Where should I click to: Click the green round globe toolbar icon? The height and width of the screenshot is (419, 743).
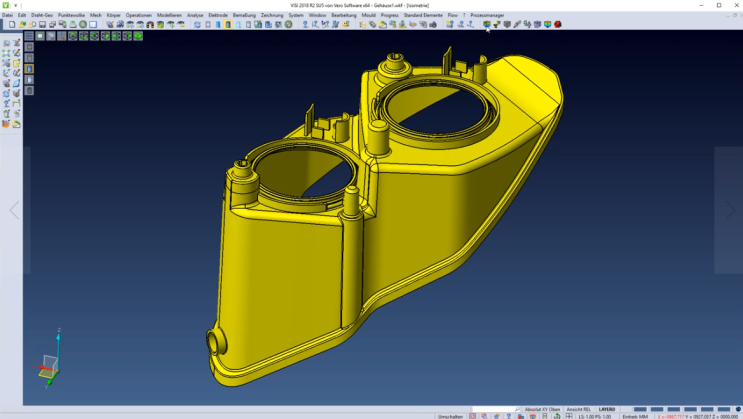[83, 24]
